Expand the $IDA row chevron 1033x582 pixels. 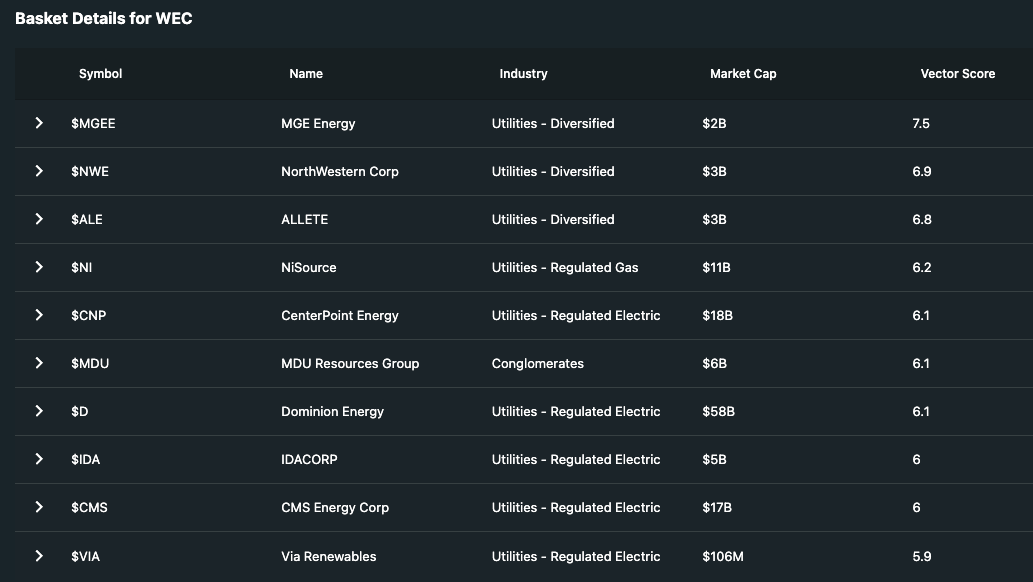coord(39,459)
